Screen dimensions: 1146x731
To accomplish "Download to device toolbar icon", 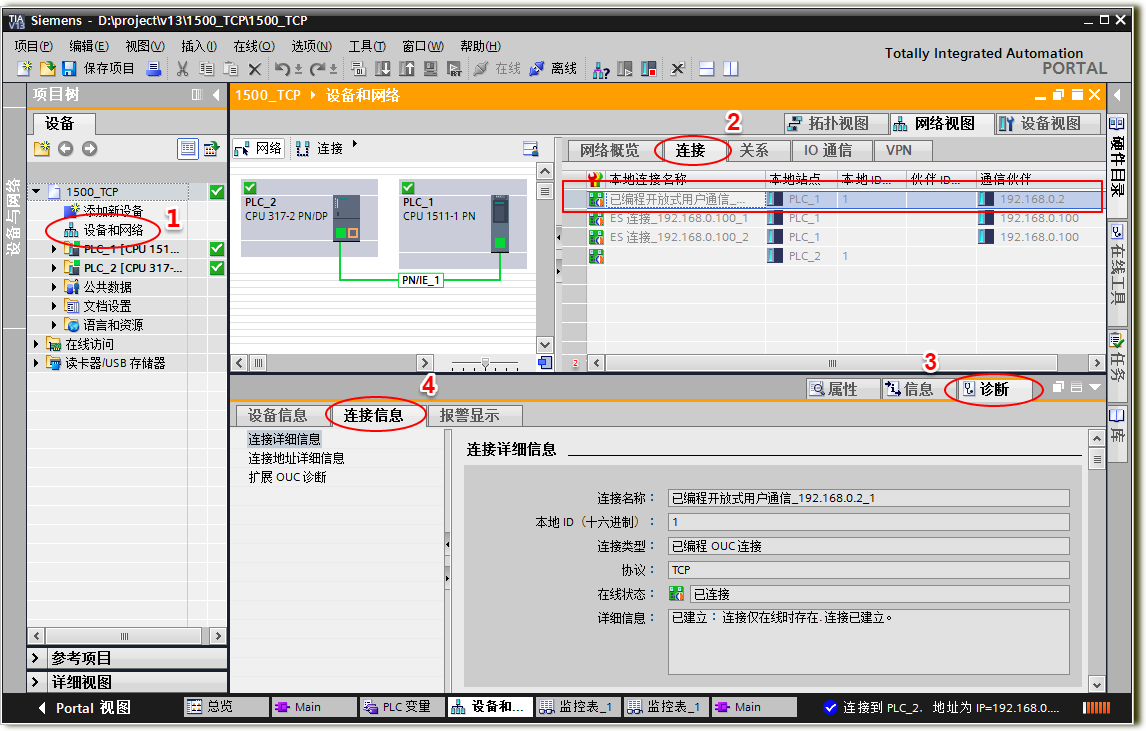I will pyautogui.click(x=382, y=69).
